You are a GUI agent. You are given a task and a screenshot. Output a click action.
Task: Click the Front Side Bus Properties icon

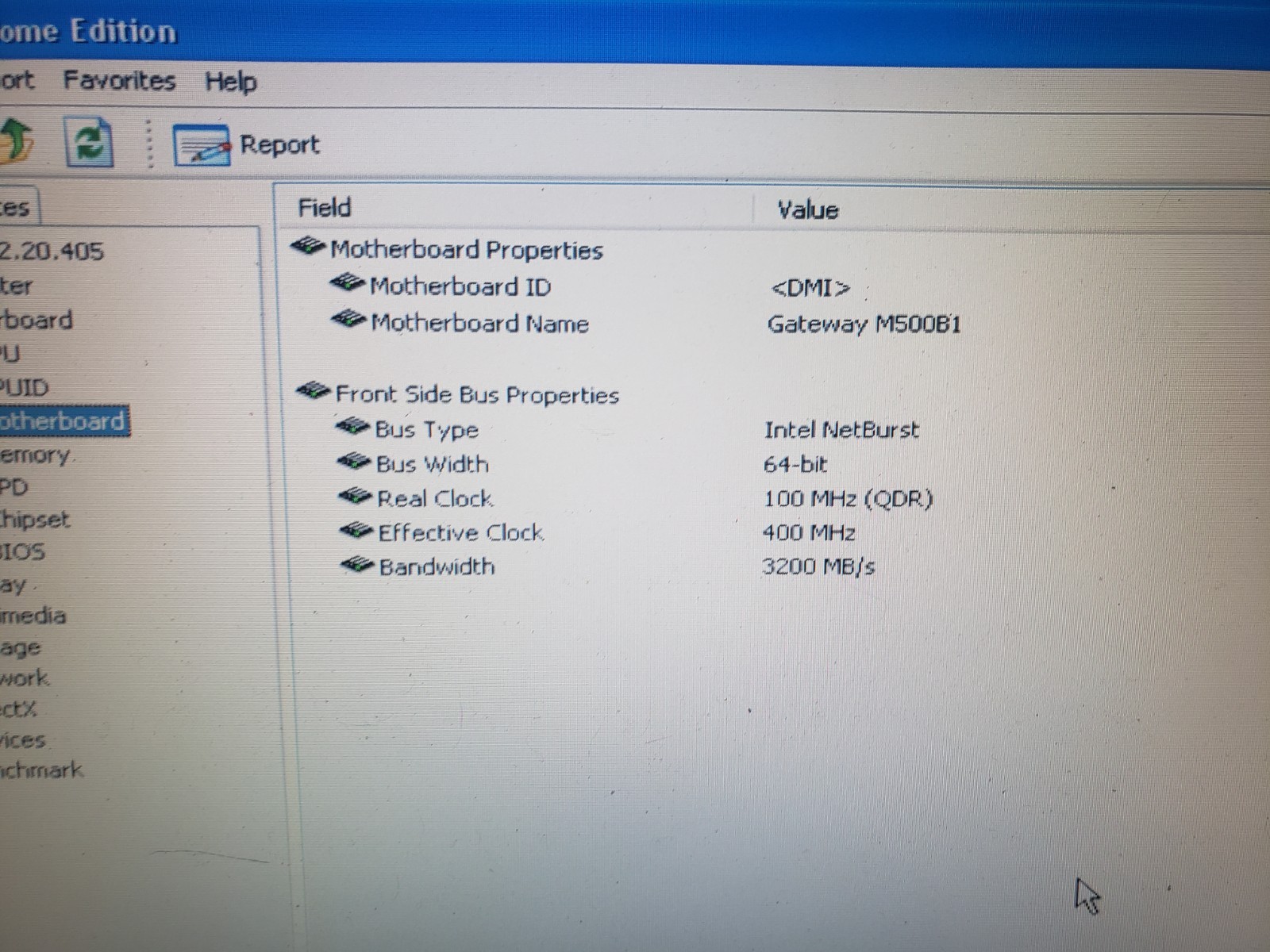[314, 391]
